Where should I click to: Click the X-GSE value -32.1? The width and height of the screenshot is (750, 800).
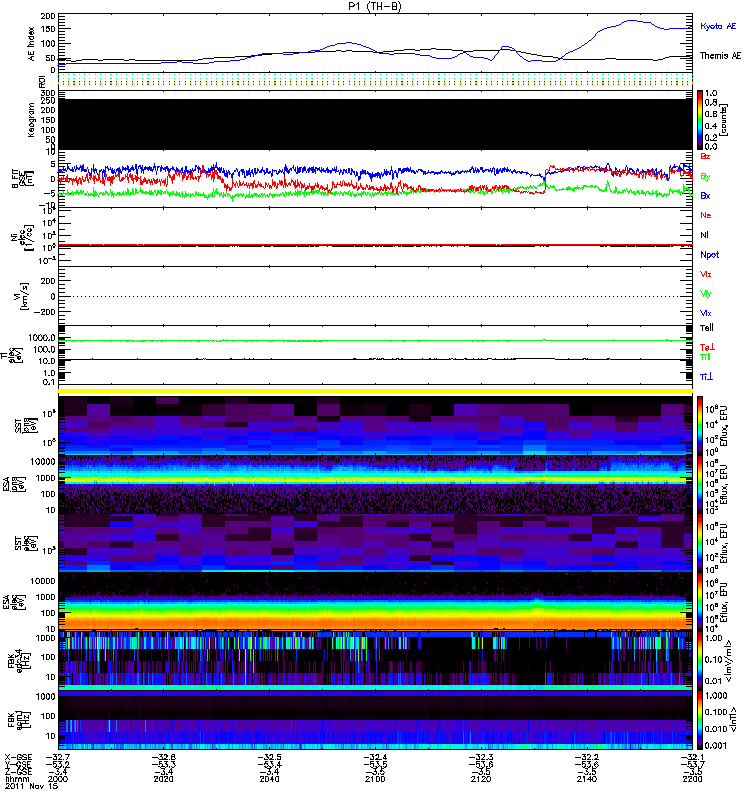692,758
